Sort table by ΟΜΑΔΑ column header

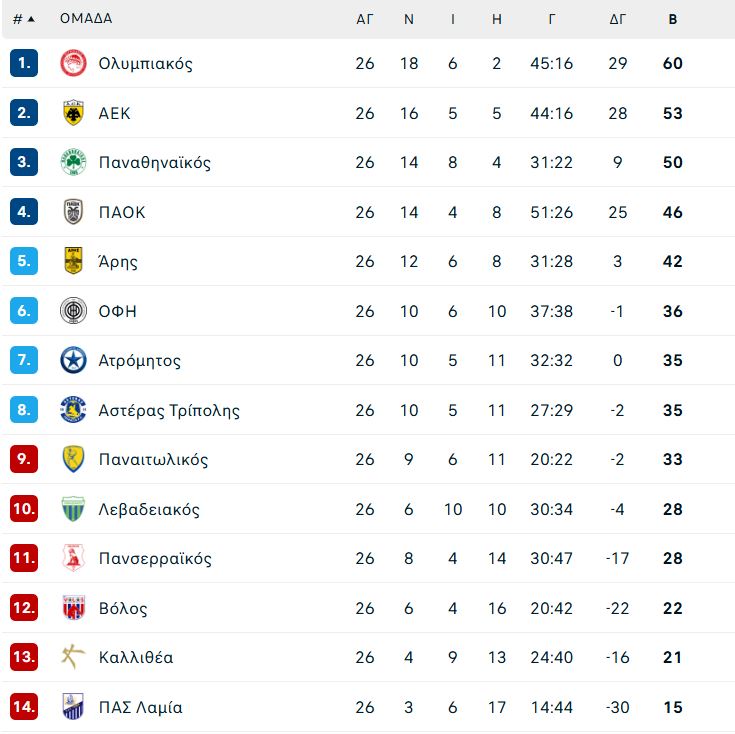click(86, 18)
